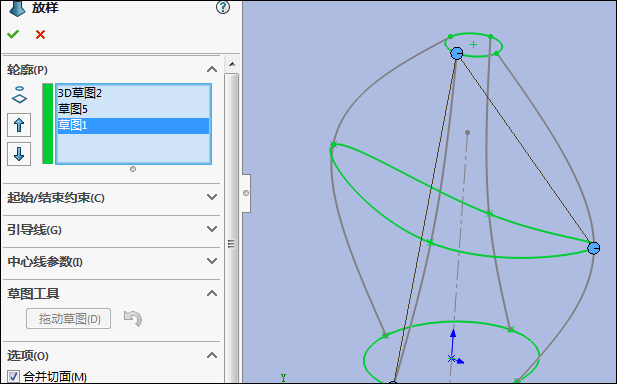Click the panel collapse handle on the splitter
The image size is (617, 384).
point(246,193)
